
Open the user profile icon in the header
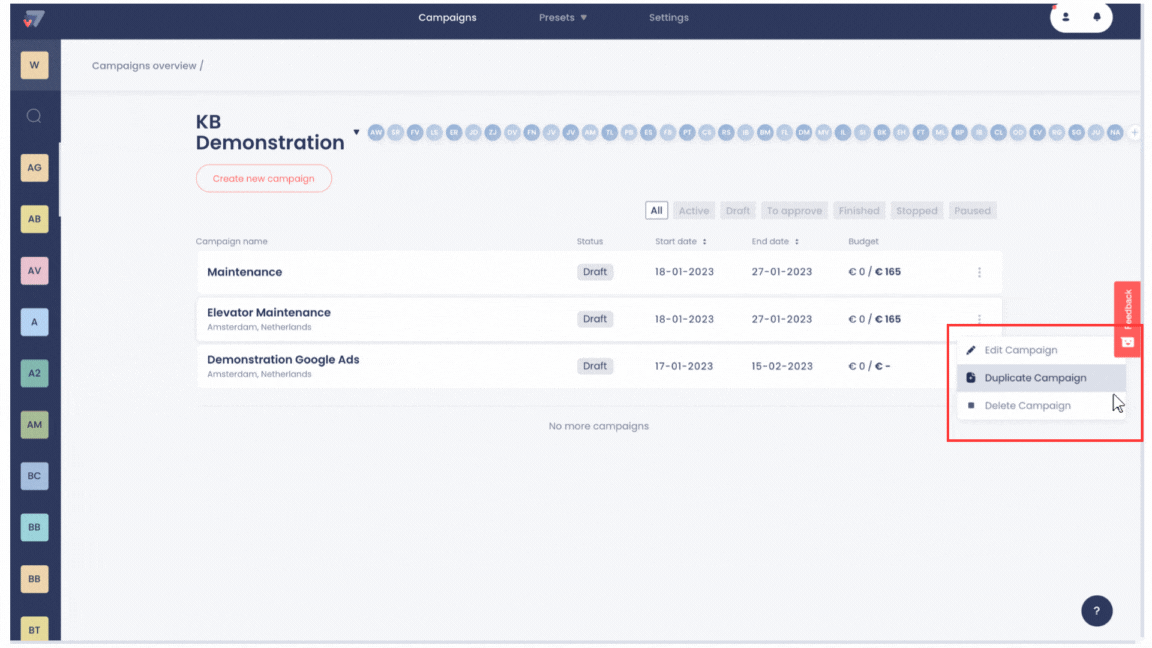point(1065,17)
